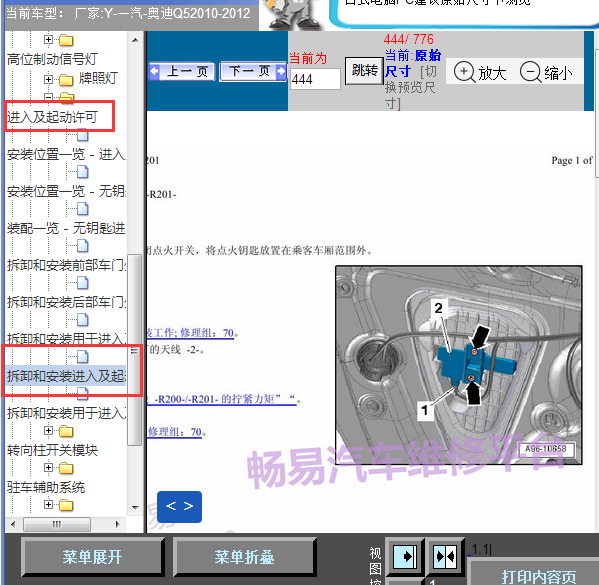The width and height of the screenshot is (599, 585).
Task: Open lower 修理组: 70 link
Action: click(x=175, y=432)
